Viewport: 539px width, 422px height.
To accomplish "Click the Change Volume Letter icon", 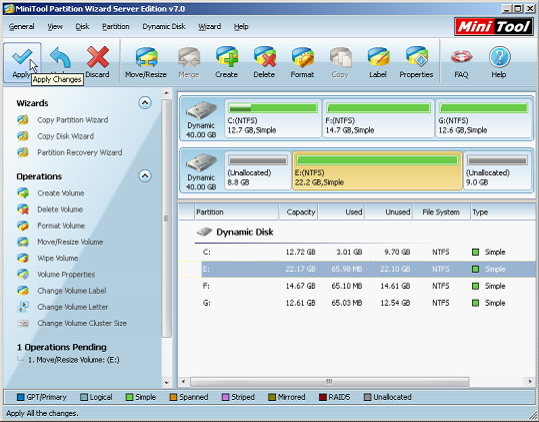I will [23, 307].
